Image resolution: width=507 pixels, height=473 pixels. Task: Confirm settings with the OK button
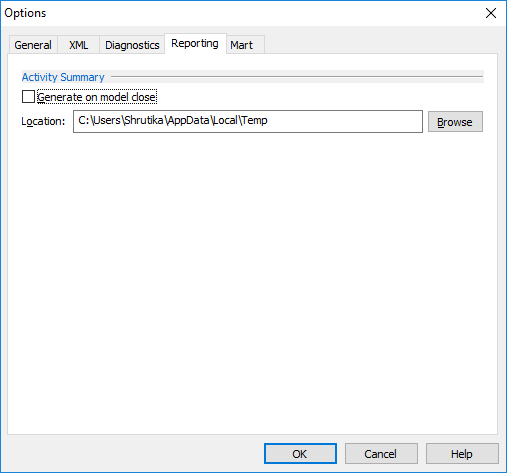pos(300,454)
